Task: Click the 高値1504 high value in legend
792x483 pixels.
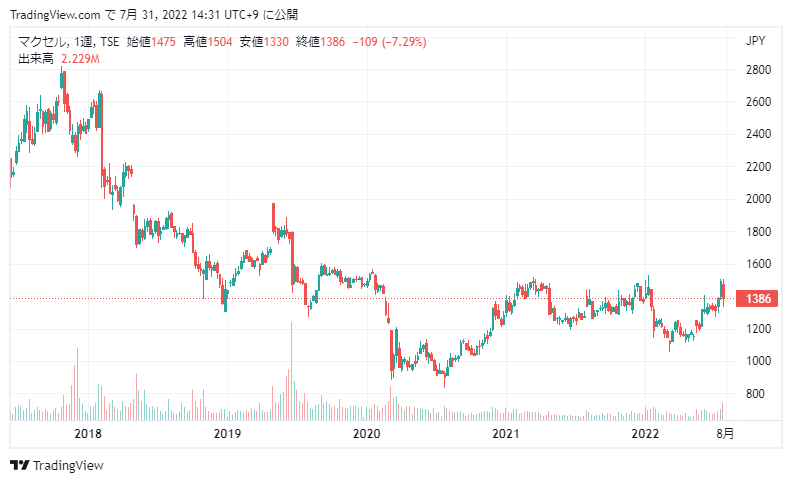Action: tap(208, 41)
